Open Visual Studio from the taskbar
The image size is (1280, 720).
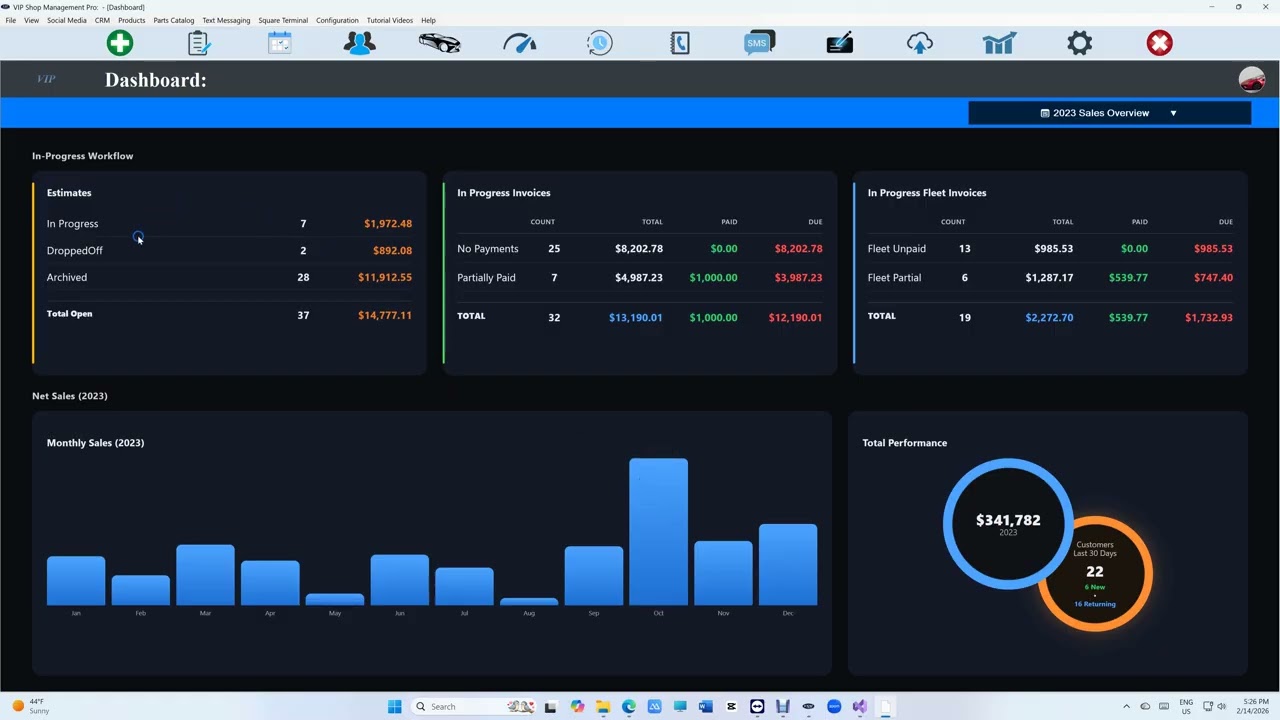click(x=860, y=707)
